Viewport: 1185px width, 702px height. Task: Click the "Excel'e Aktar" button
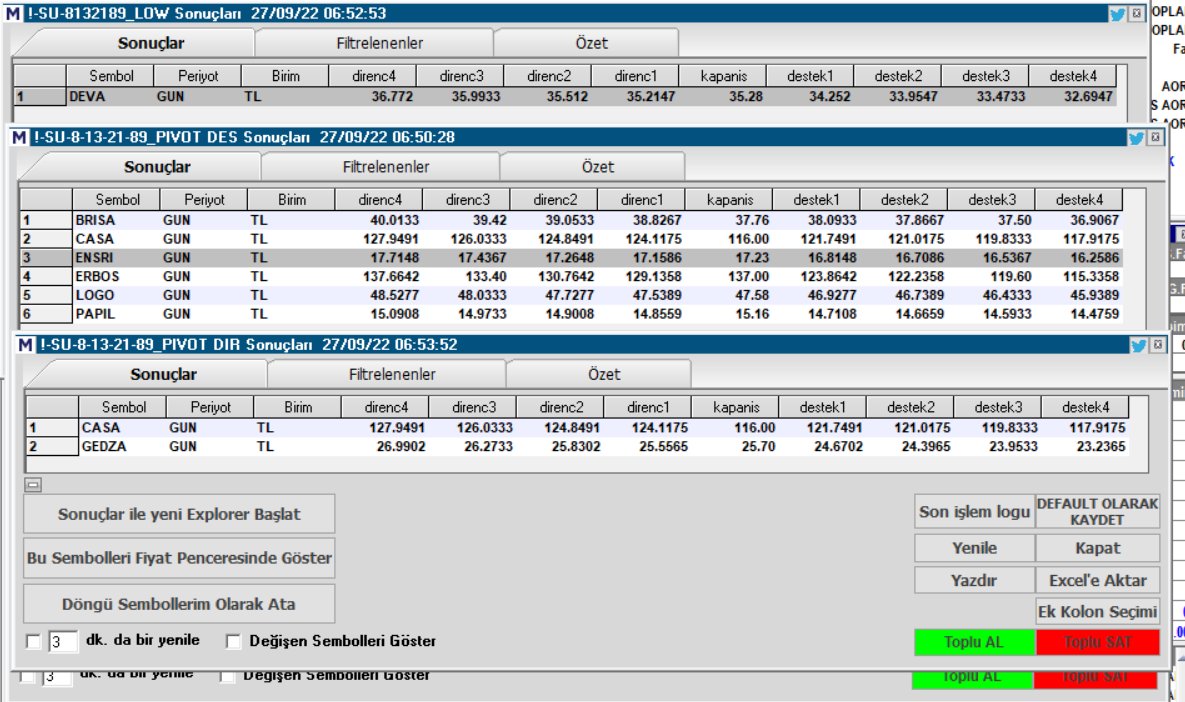coord(1097,580)
